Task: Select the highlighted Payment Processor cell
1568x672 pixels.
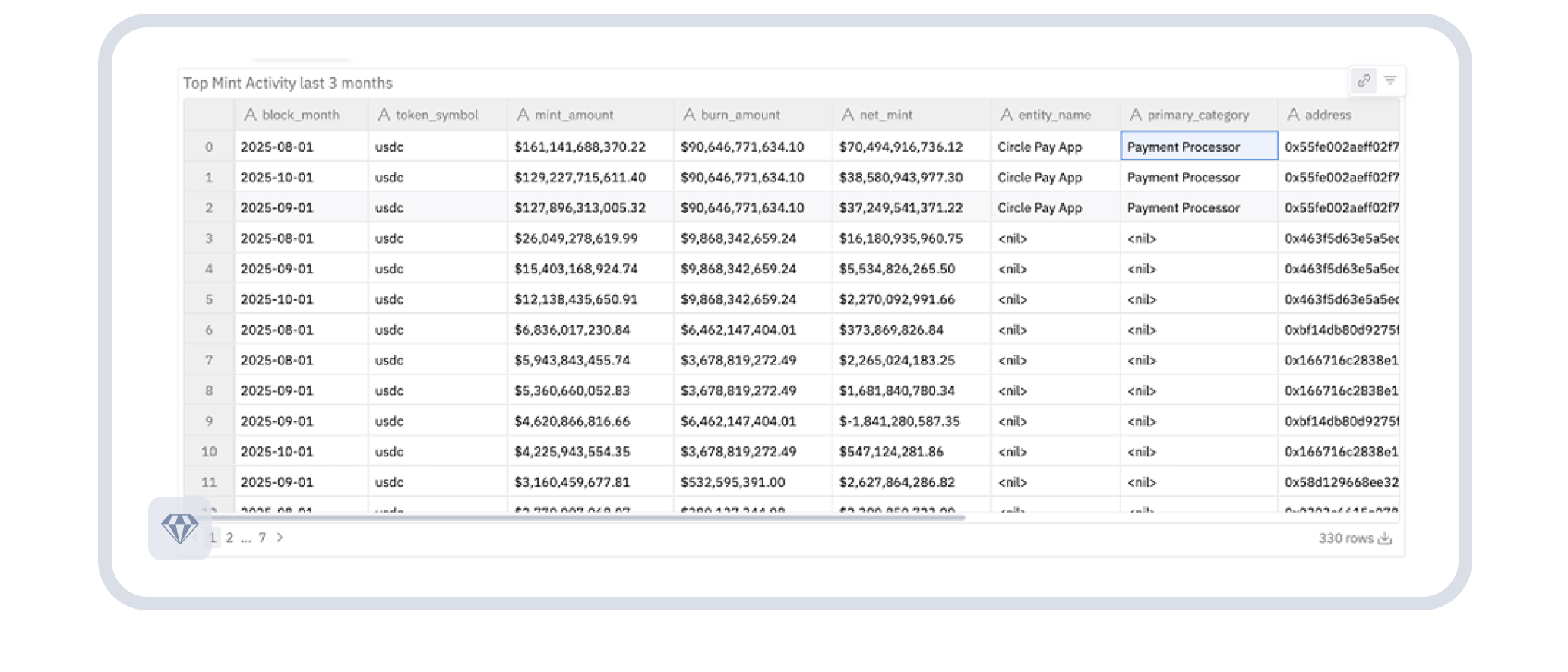Action: 1198,147
